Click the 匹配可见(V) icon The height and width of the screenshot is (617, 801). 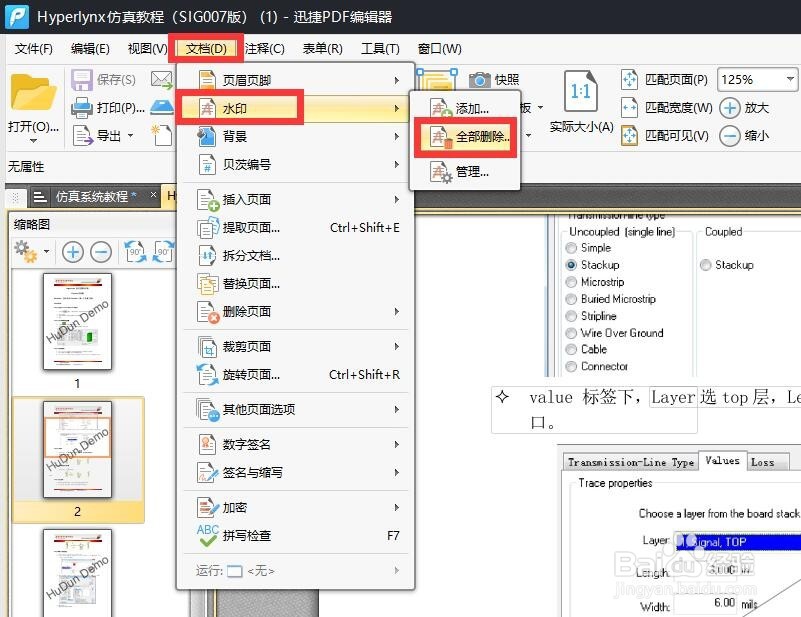(629, 136)
